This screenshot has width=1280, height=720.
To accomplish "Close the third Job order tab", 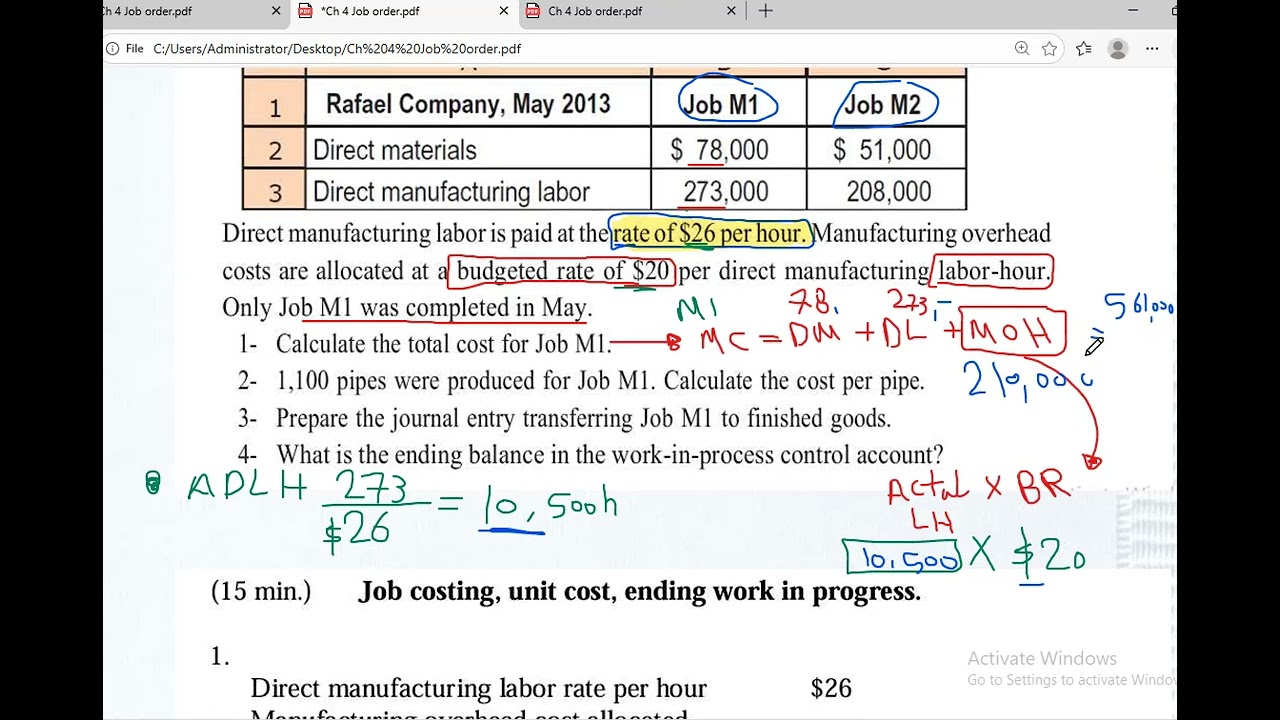I will tap(731, 11).
